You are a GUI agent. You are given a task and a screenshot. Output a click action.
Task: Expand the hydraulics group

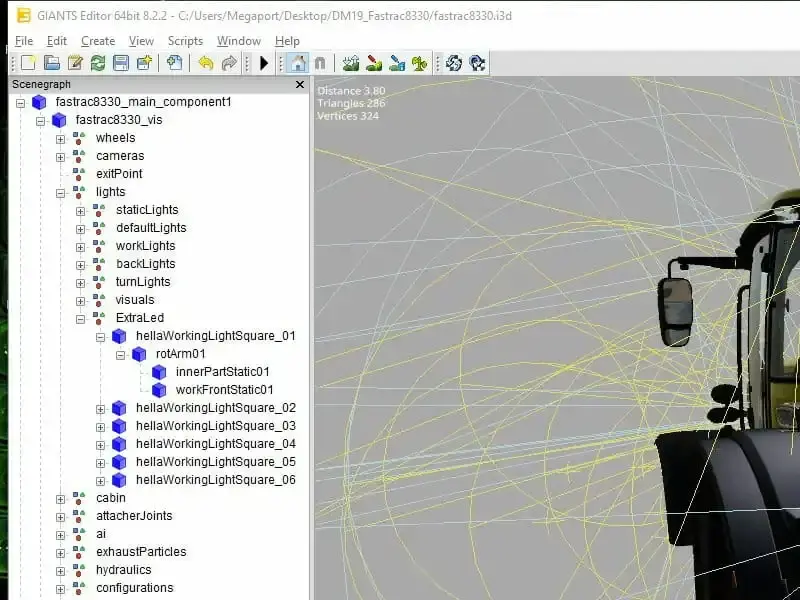60,571
